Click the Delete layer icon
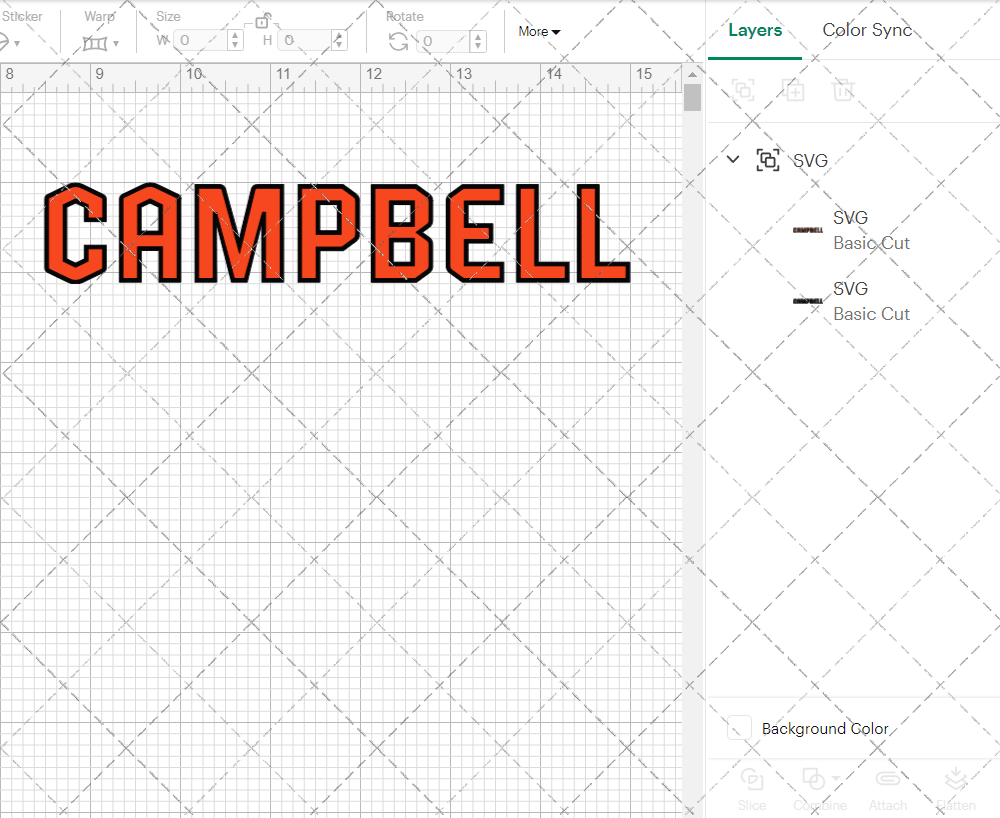Image resolution: width=1000 pixels, height=818 pixels. pos(843,90)
